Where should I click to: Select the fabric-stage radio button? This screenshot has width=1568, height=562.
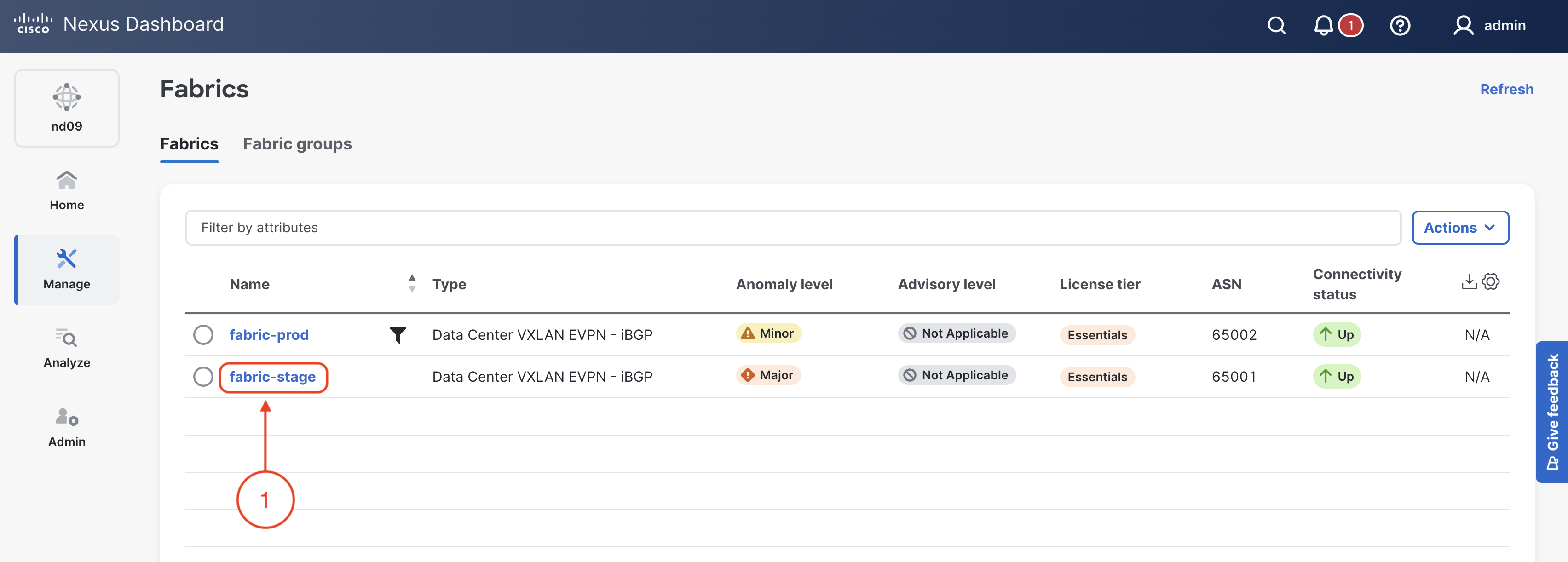tap(203, 377)
